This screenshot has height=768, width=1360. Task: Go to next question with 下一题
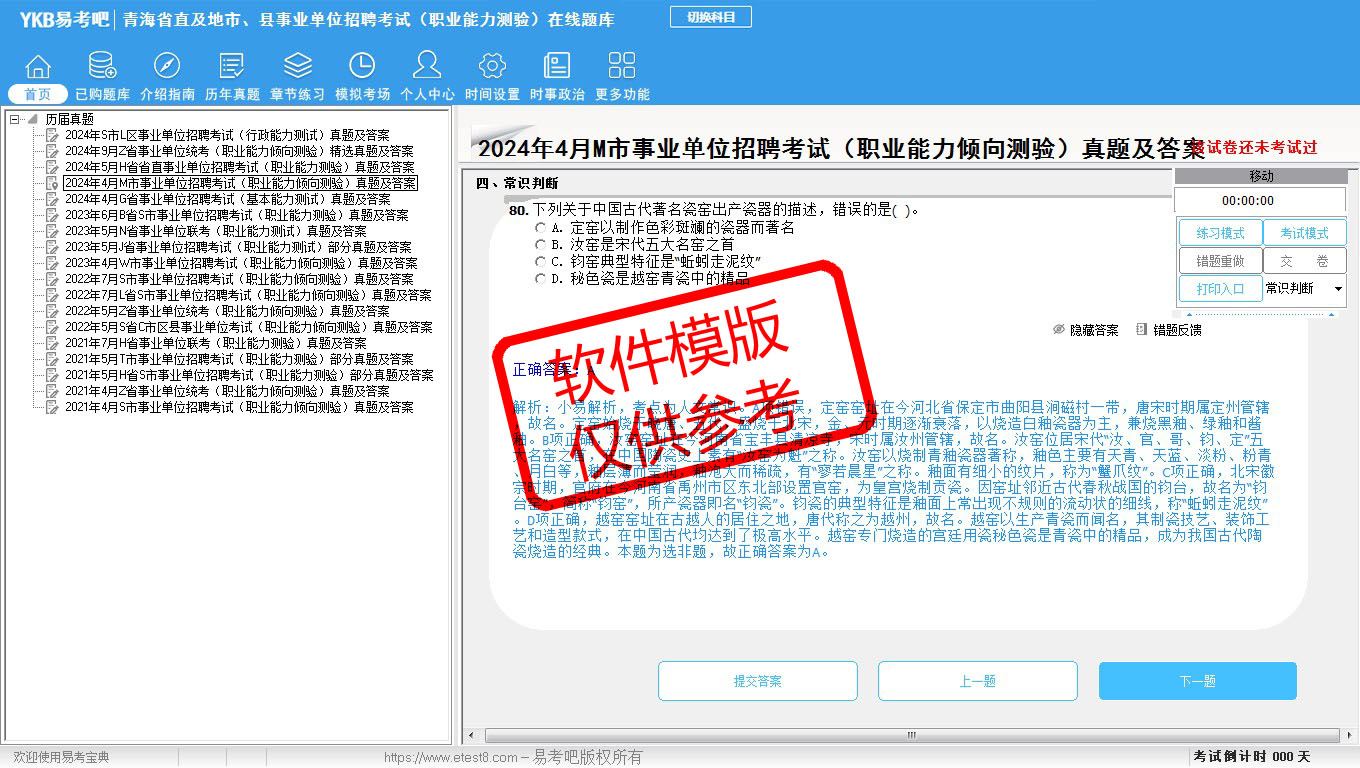[1197, 681]
